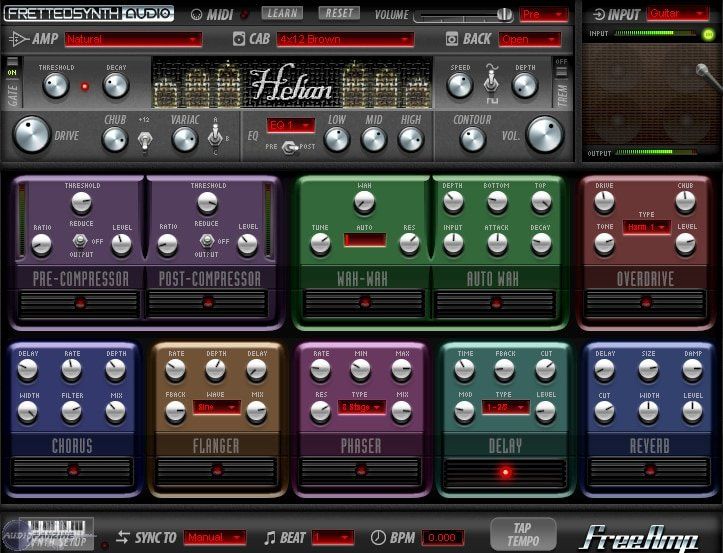723x553 pixels.
Task: Click the MIDI icon in the top bar
Action: pyautogui.click(x=196, y=15)
